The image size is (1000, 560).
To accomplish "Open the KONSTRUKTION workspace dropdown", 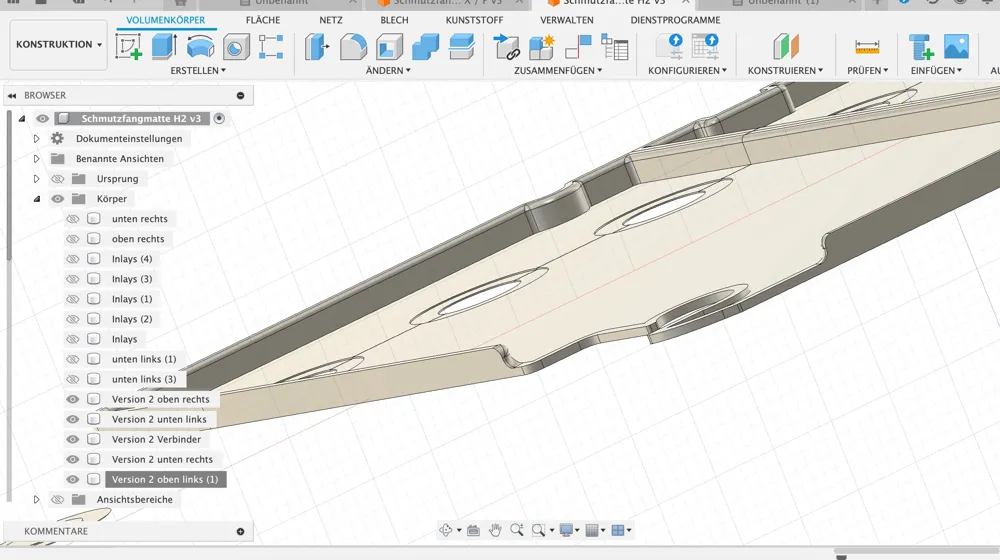I will coord(59,45).
